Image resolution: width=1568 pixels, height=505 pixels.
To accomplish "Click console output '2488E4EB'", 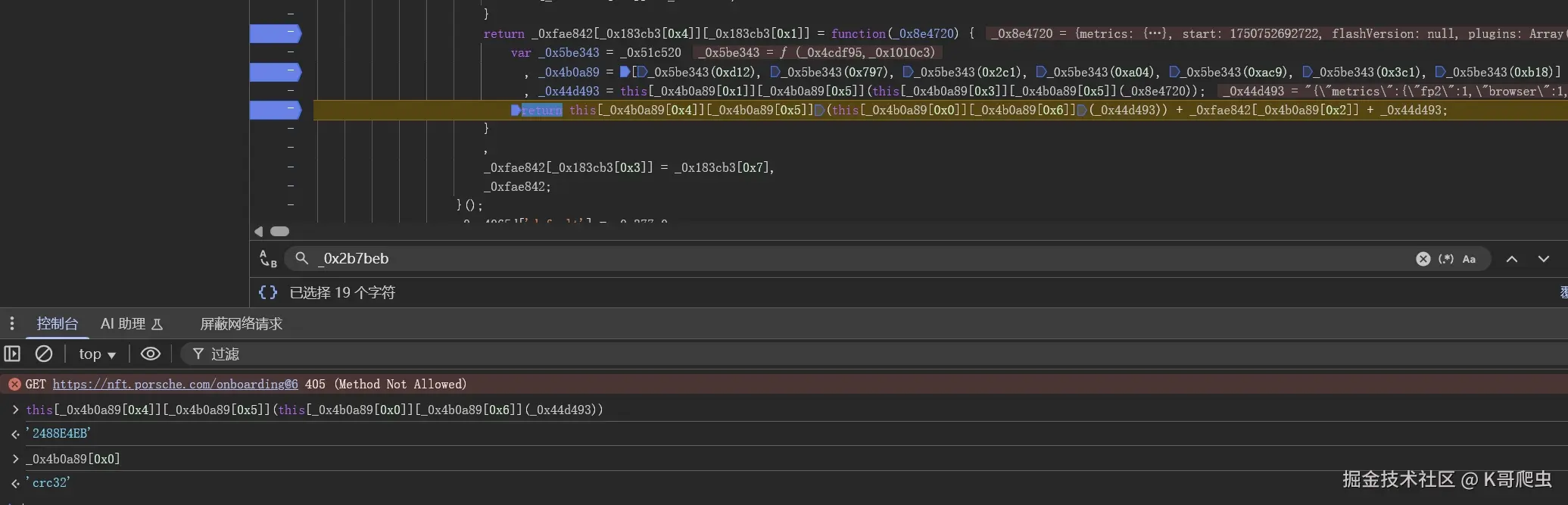I will point(58,433).
